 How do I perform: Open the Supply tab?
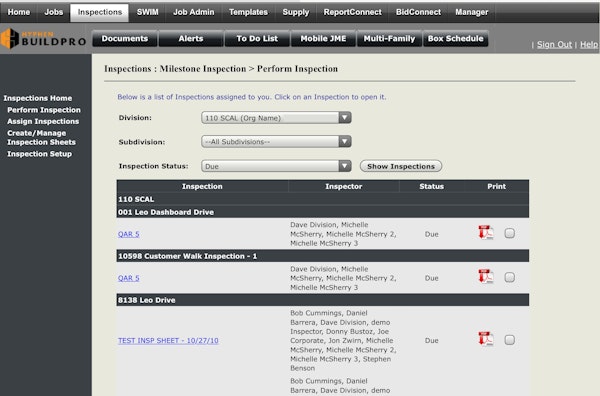tap(295, 12)
